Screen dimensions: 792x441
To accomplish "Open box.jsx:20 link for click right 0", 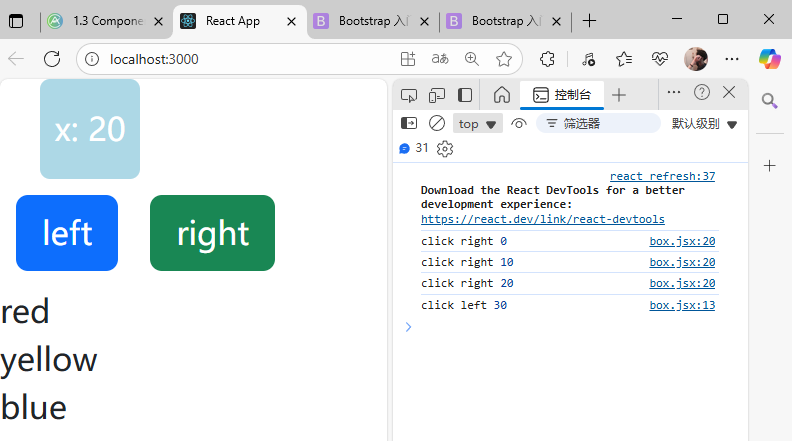I will [682, 241].
